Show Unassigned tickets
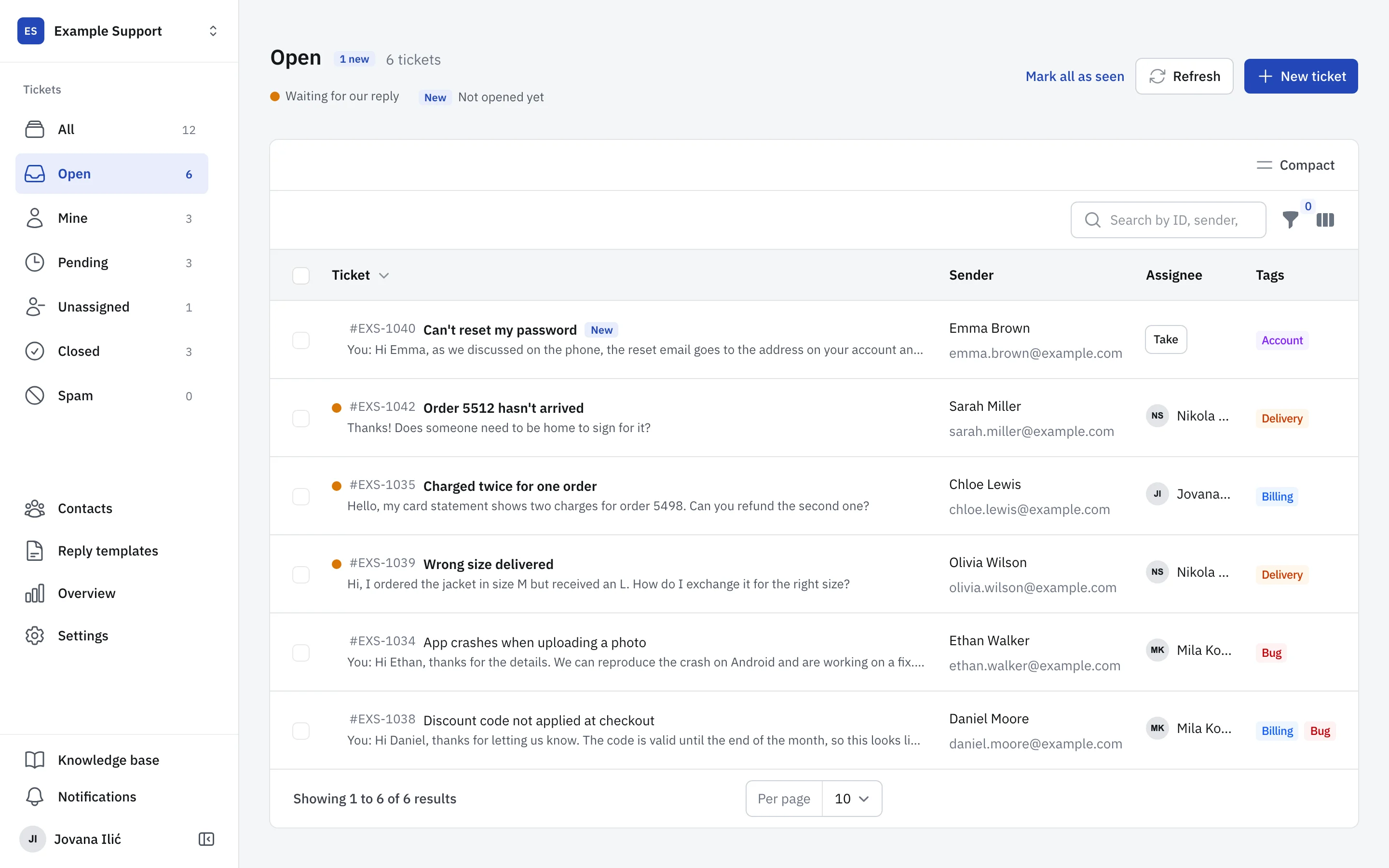Viewport: 1389px width, 868px height. tap(112, 307)
